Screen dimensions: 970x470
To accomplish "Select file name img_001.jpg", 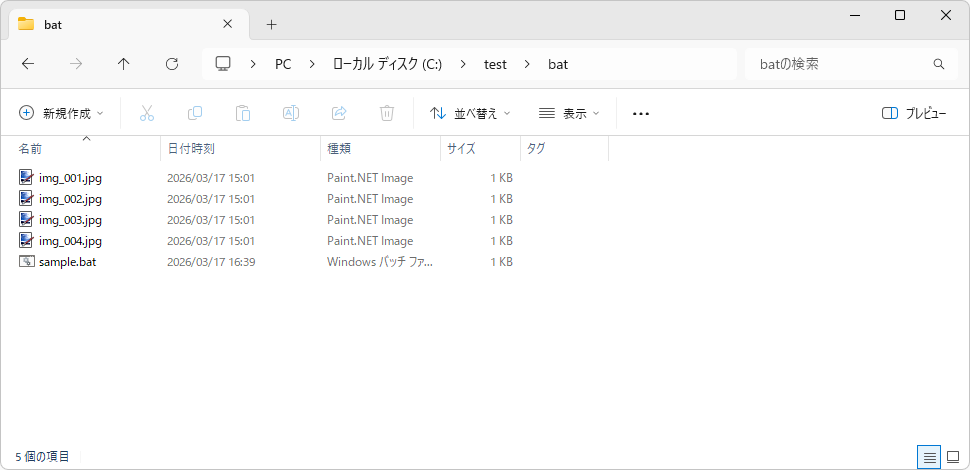I will (71, 178).
